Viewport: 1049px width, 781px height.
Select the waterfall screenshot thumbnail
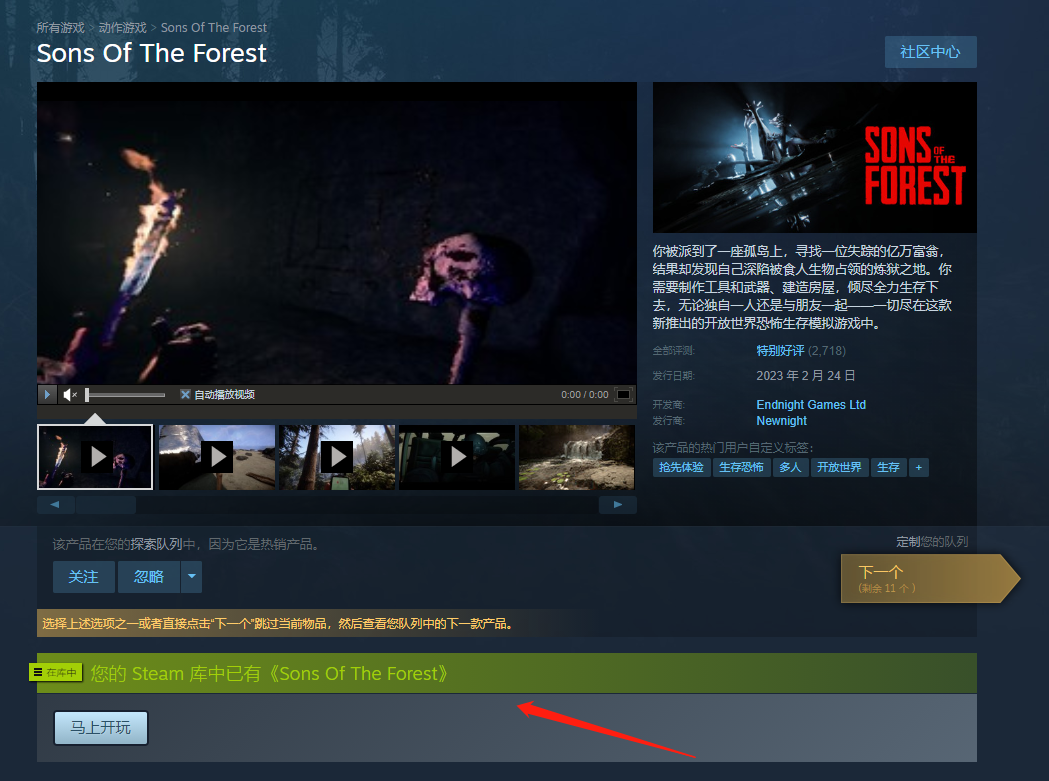pyautogui.click(x=577, y=457)
